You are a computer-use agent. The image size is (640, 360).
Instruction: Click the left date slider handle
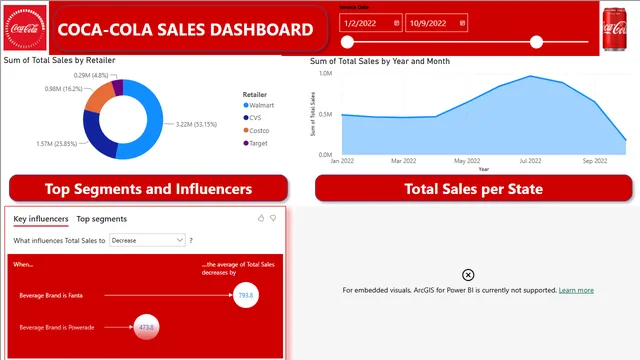click(x=347, y=42)
